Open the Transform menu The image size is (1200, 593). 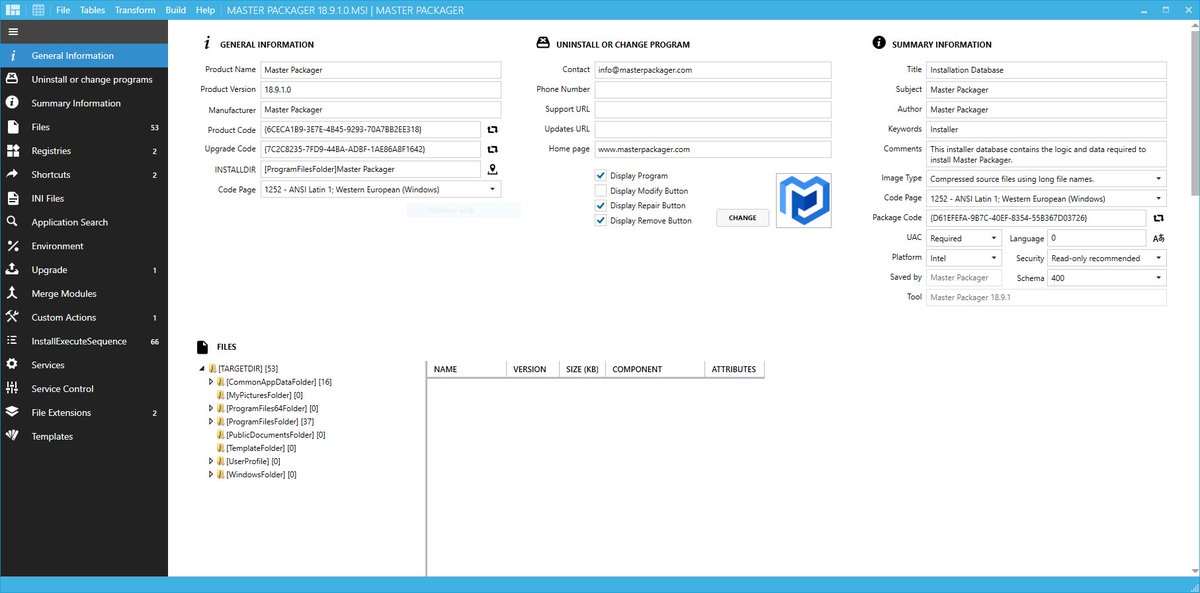pos(135,10)
